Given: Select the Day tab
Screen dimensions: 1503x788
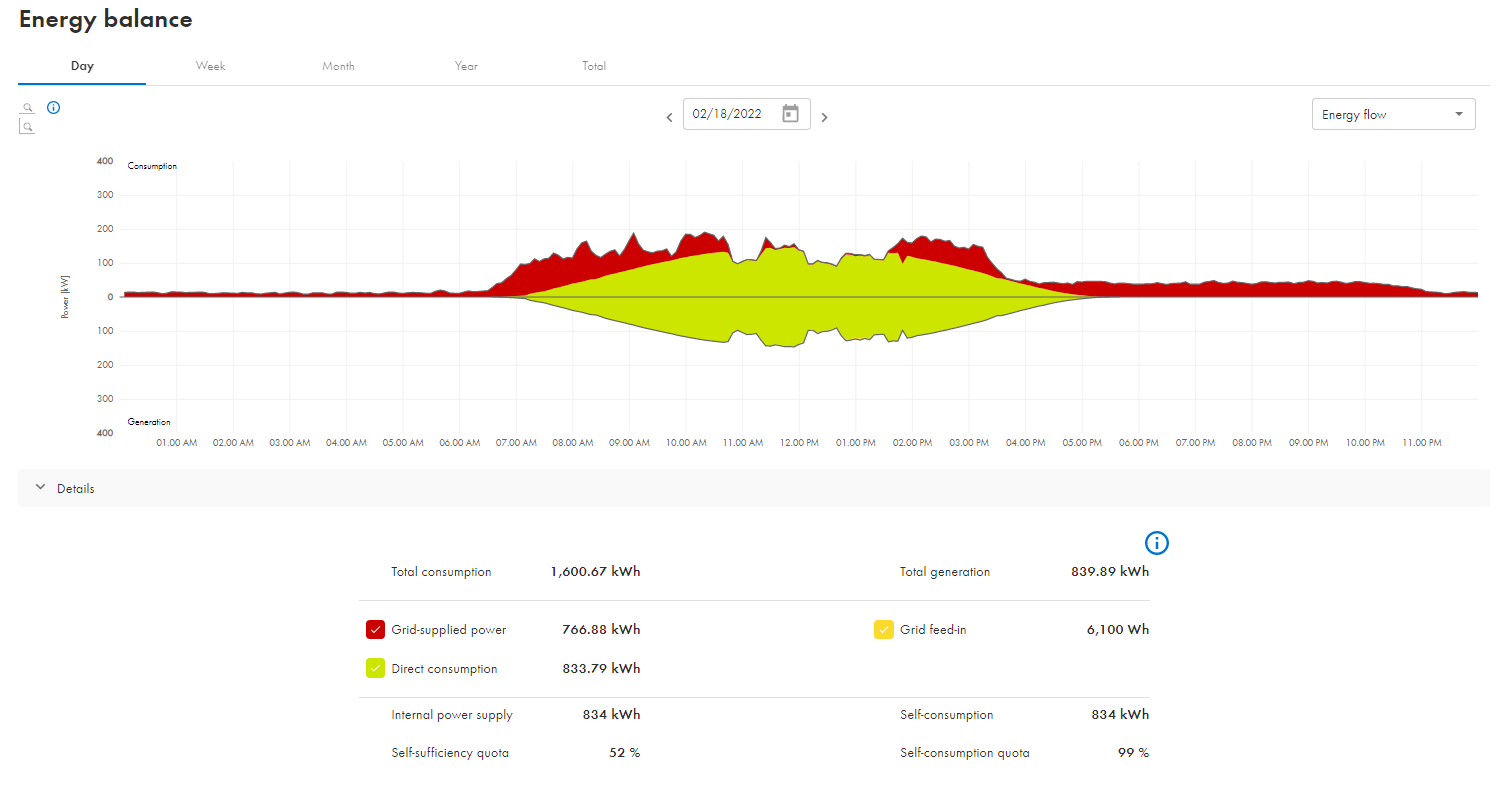Looking at the screenshot, I should 82,66.
